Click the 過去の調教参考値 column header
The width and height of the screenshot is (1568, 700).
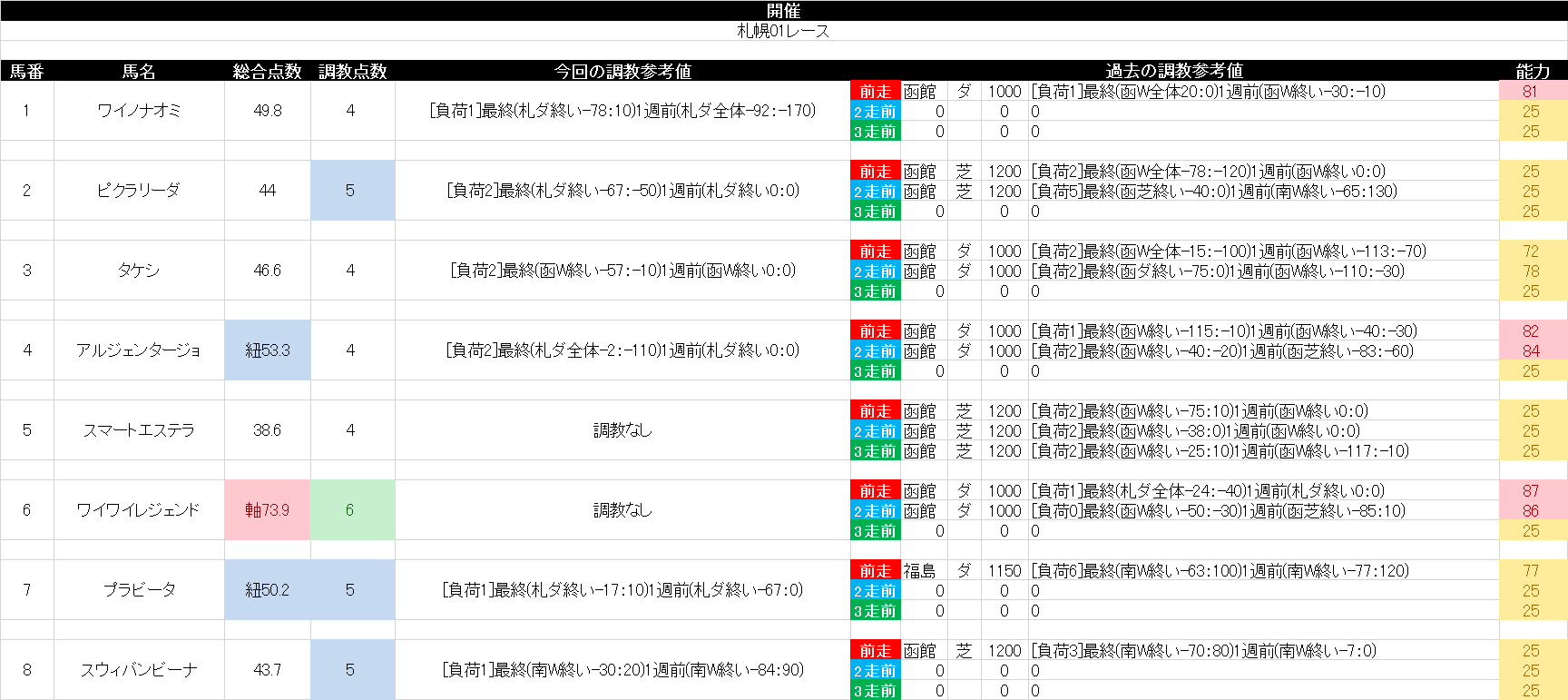tap(1173, 71)
